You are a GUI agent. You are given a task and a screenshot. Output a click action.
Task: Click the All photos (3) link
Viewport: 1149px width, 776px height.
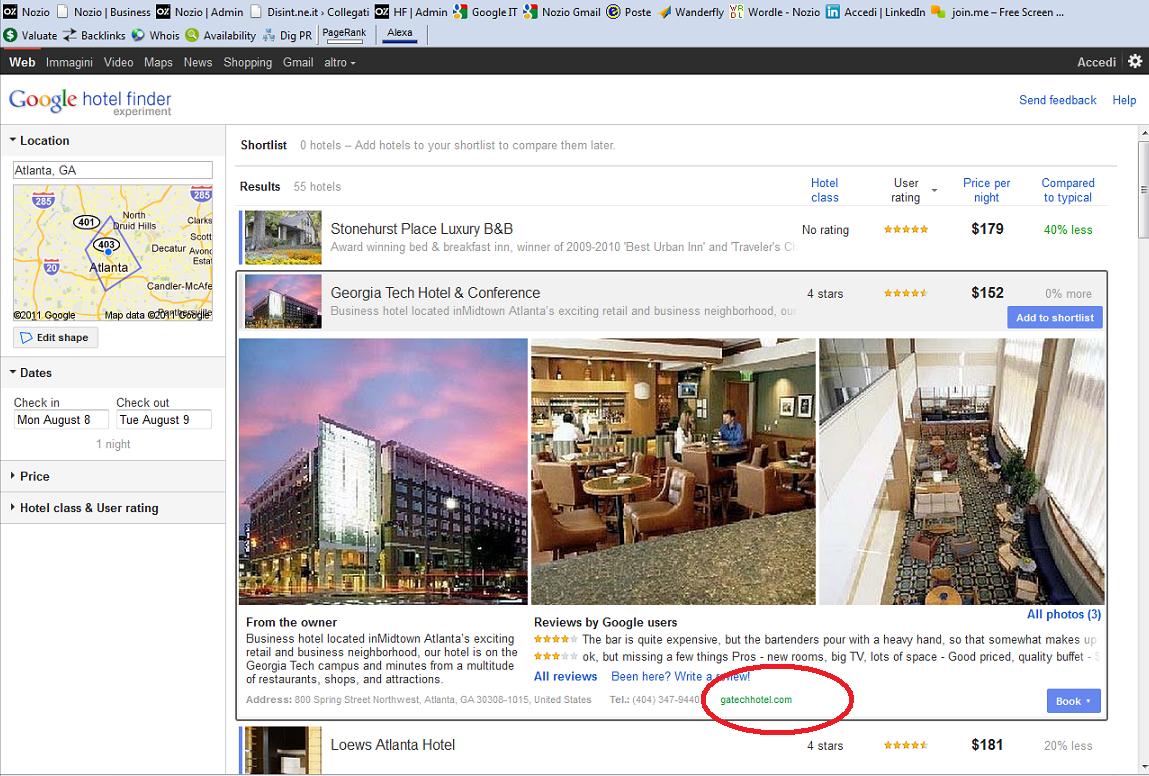(1064, 614)
